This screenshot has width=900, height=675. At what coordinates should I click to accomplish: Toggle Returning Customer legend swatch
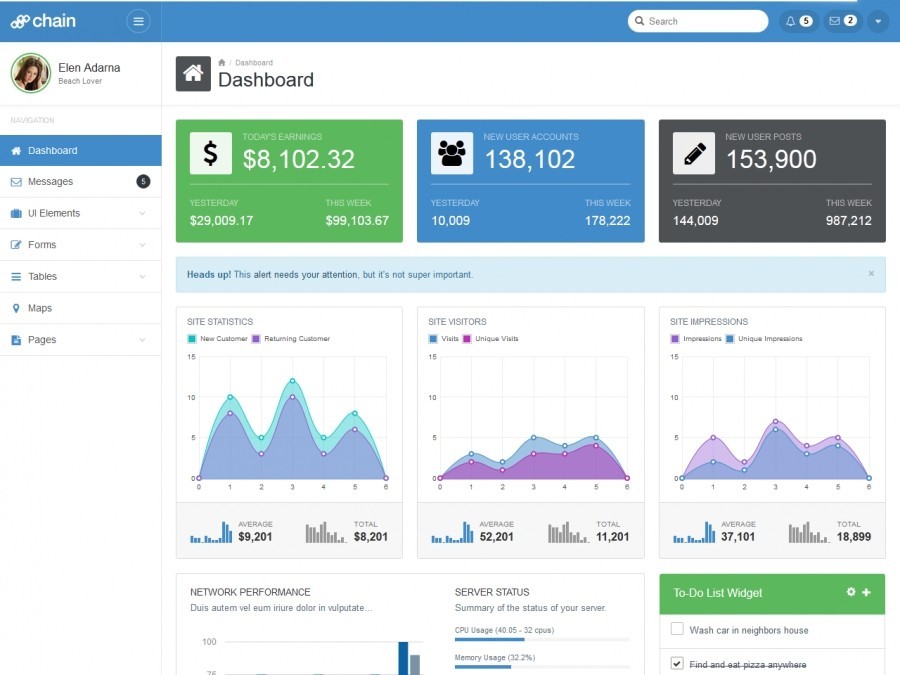(x=256, y=339)
